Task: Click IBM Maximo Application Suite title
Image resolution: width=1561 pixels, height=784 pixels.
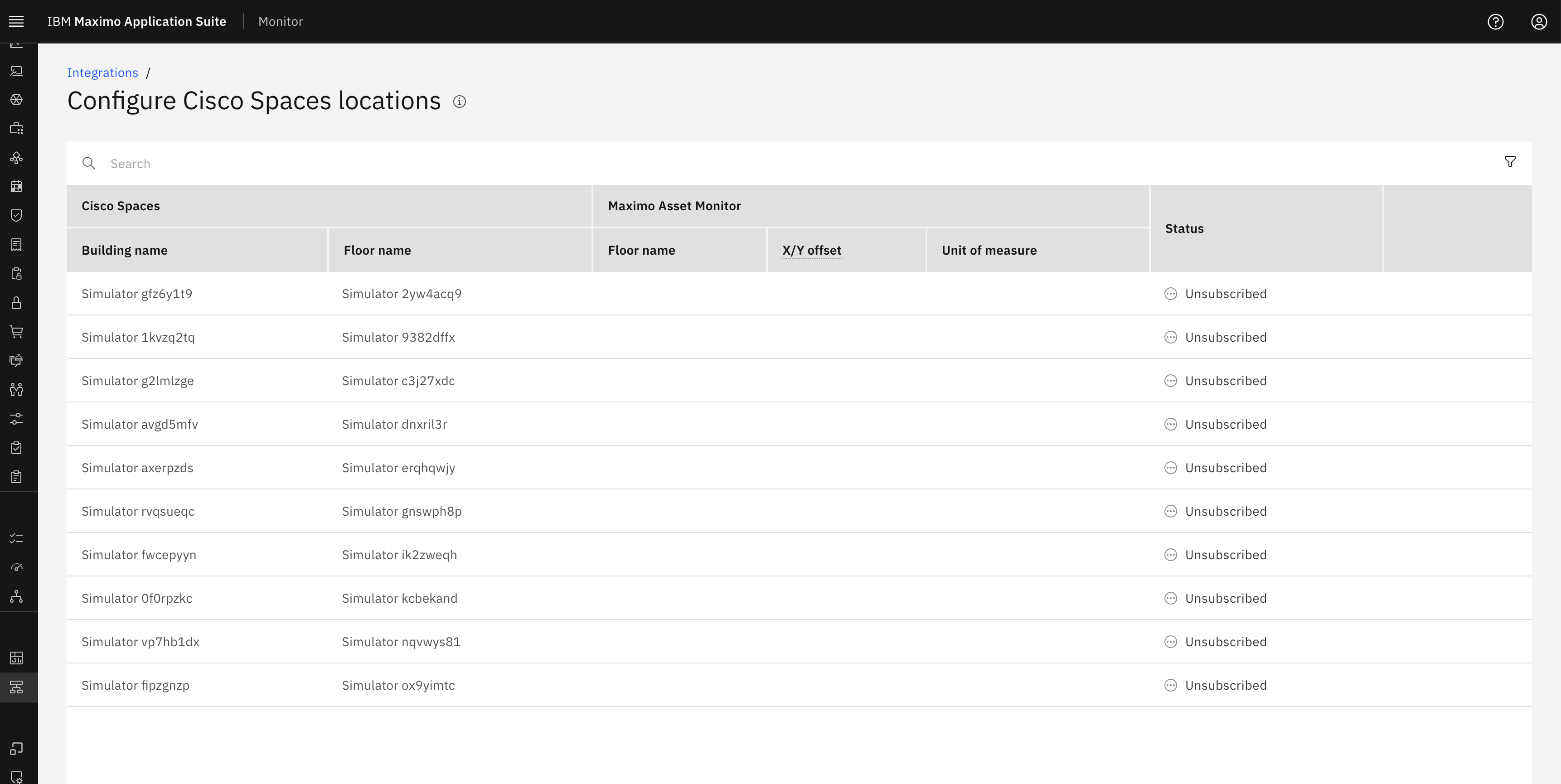Action: (x=136, y=22)
